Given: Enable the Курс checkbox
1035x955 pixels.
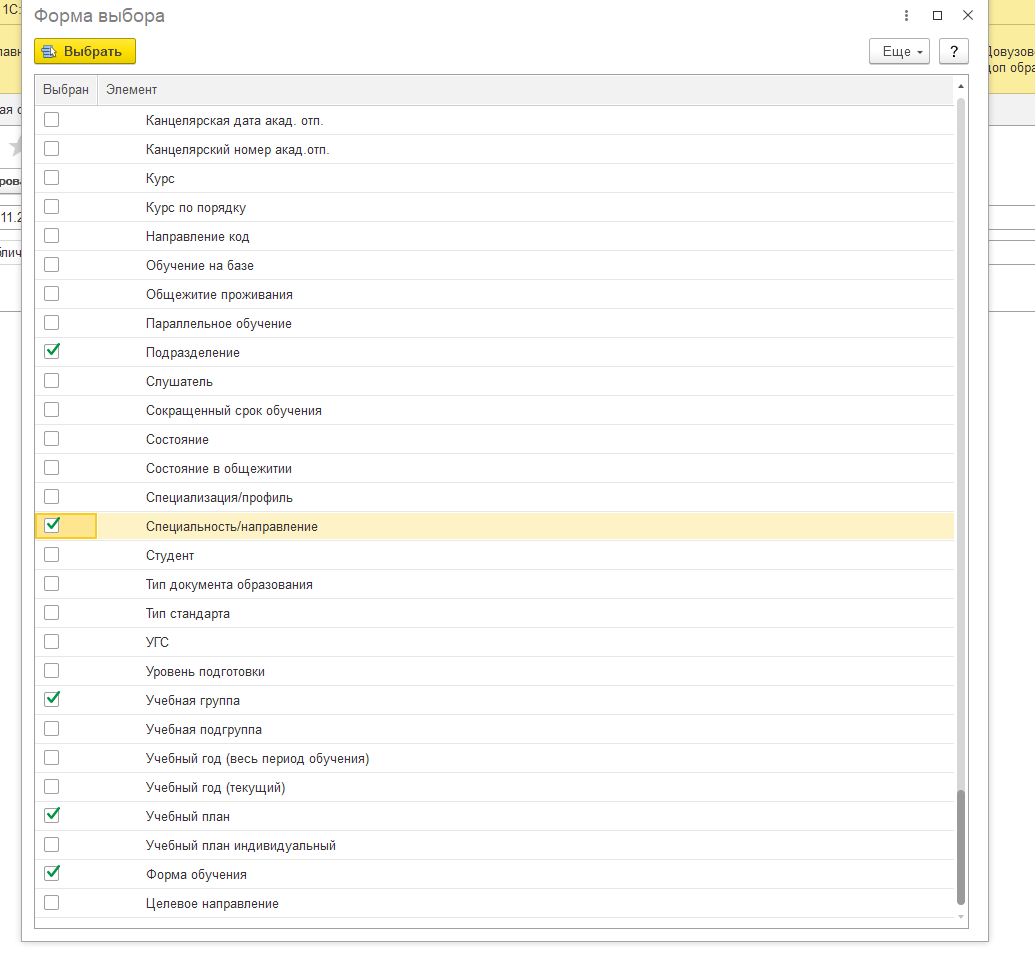Looking at the screenshot, I should coord(52,178).
